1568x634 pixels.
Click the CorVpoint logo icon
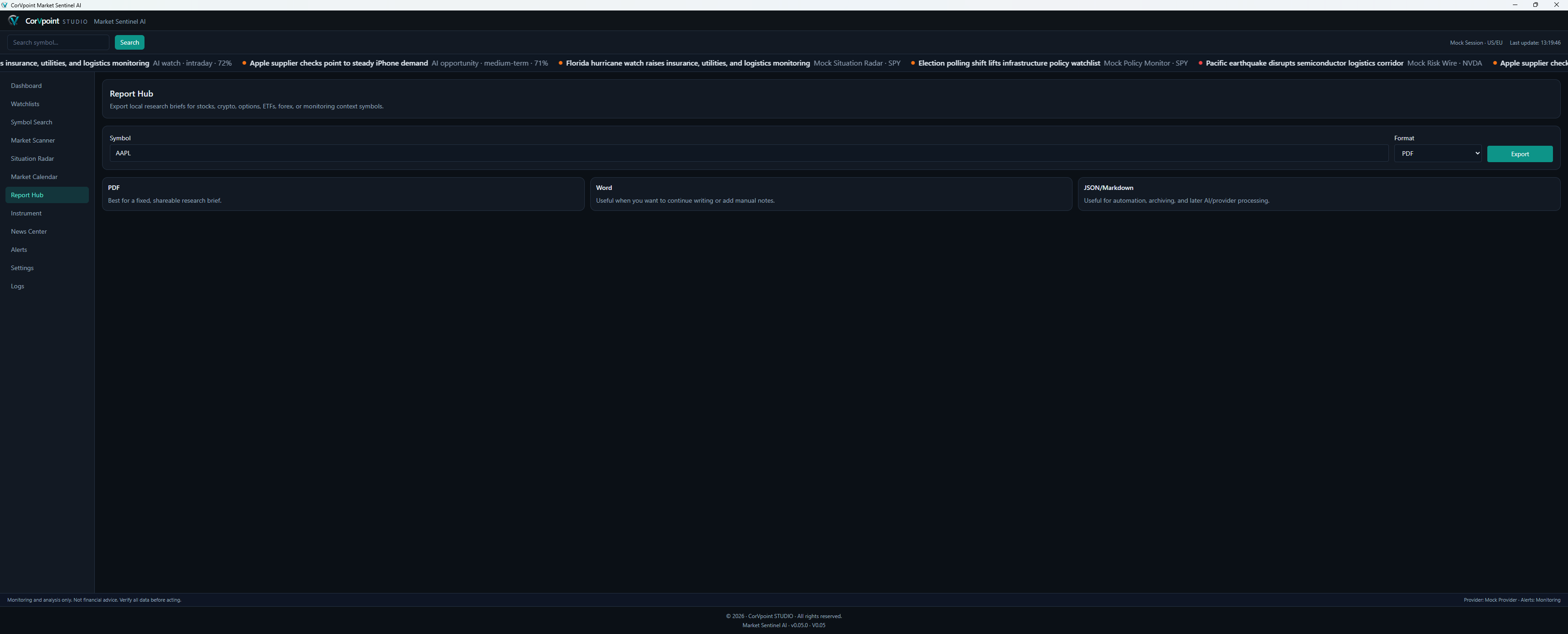(13, 20)
